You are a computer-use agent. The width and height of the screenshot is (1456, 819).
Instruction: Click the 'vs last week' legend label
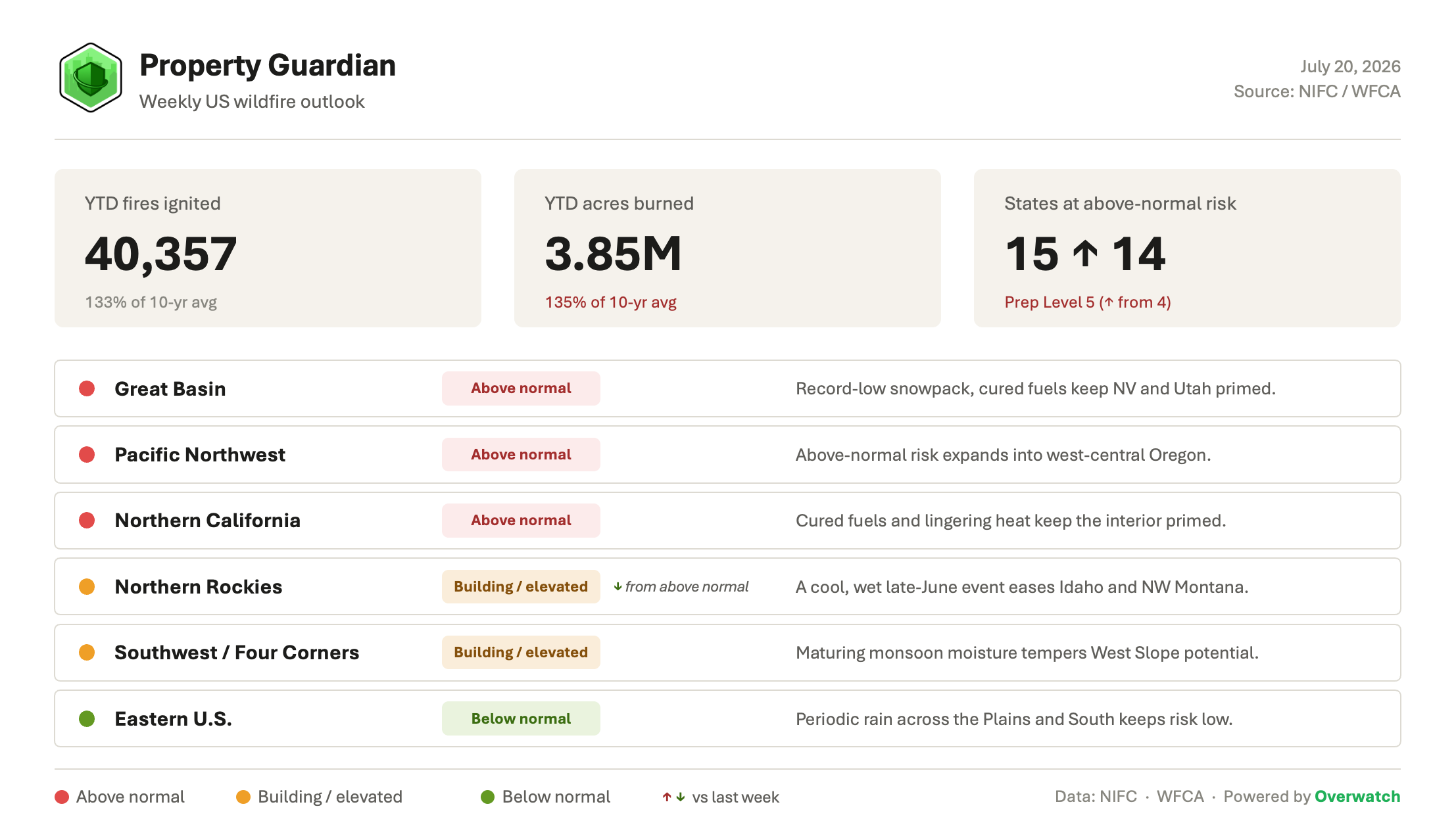(x=735, y=797)
